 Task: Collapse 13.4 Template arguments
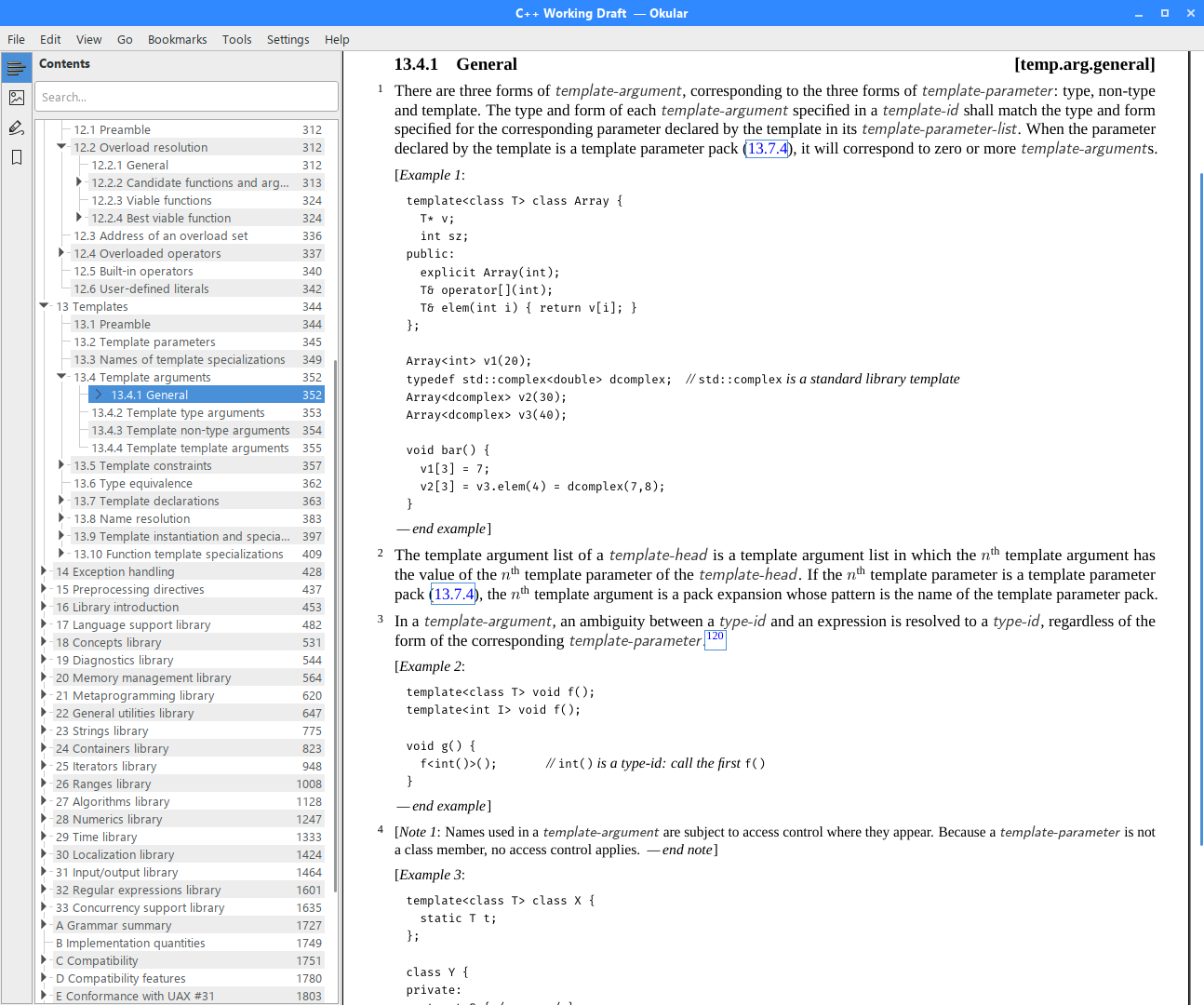click(60, 377)
